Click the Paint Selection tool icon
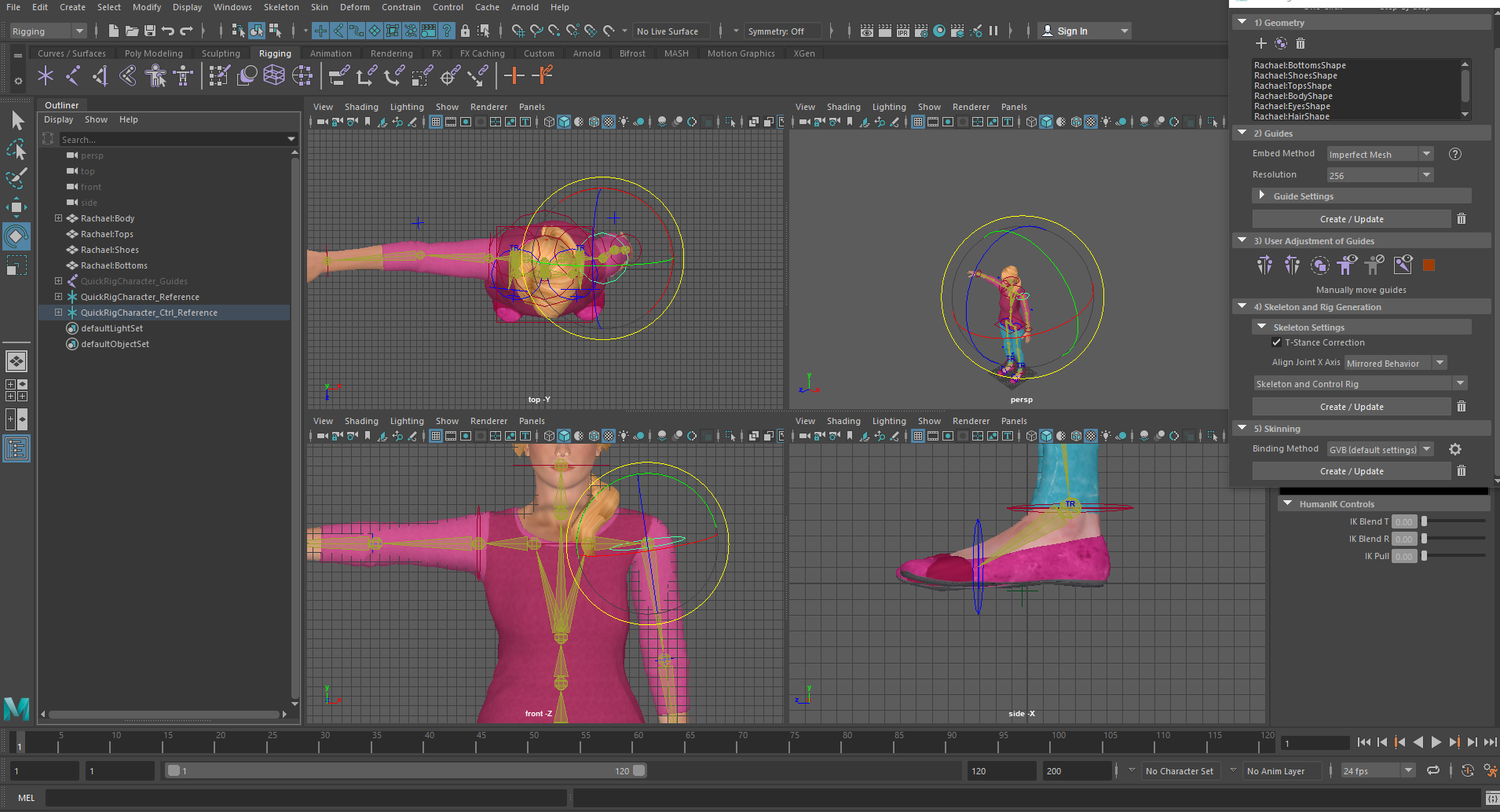Screen dimensions: 1500x812 point(16,178)
